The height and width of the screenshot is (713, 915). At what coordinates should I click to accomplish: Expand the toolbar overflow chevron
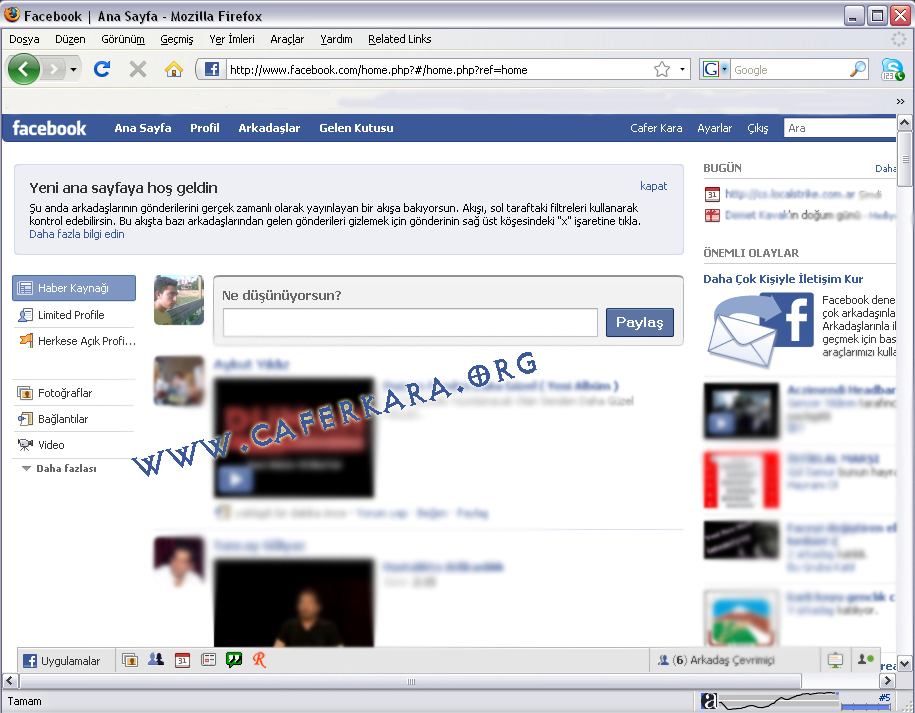(900, 102)
